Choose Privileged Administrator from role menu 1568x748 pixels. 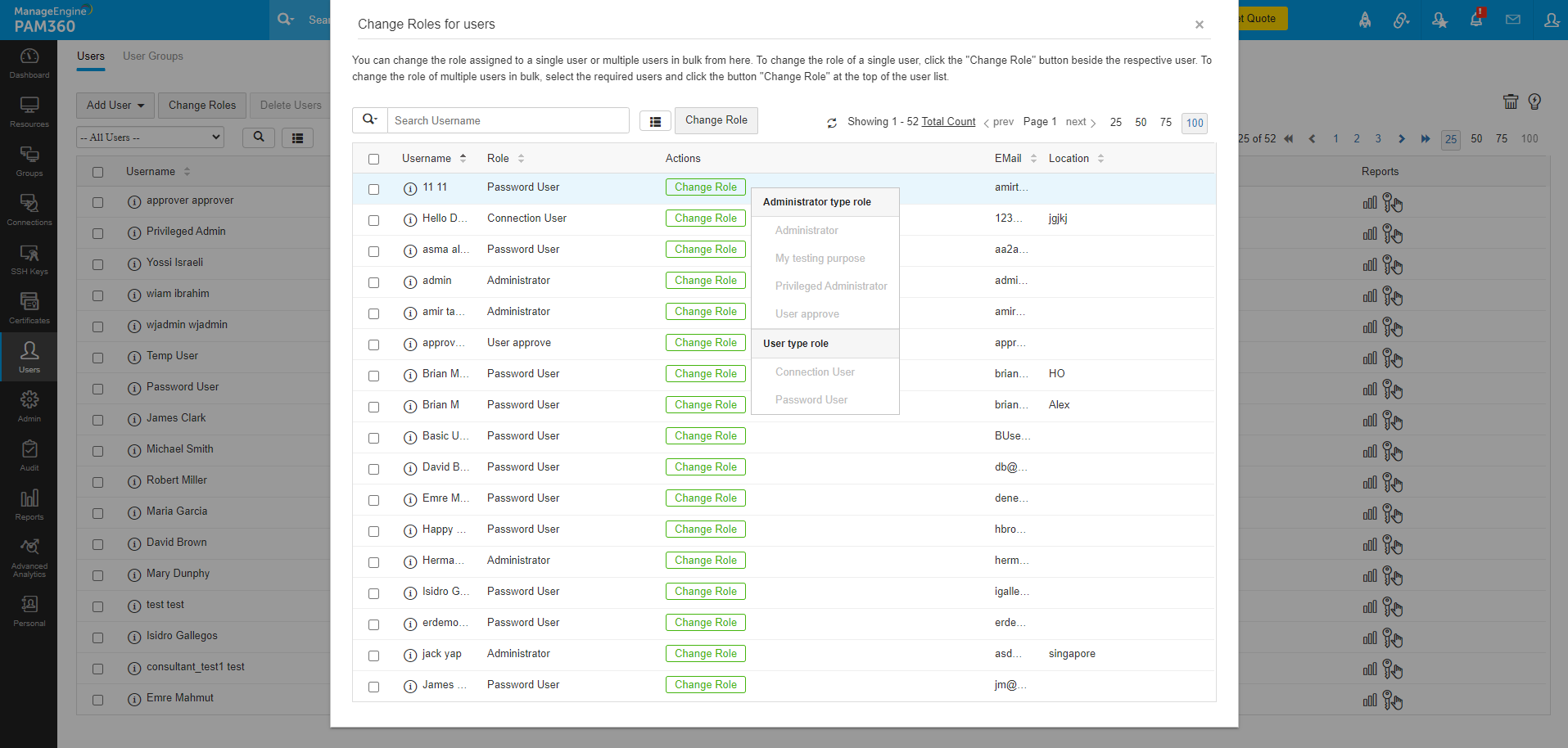click(830, 286)
